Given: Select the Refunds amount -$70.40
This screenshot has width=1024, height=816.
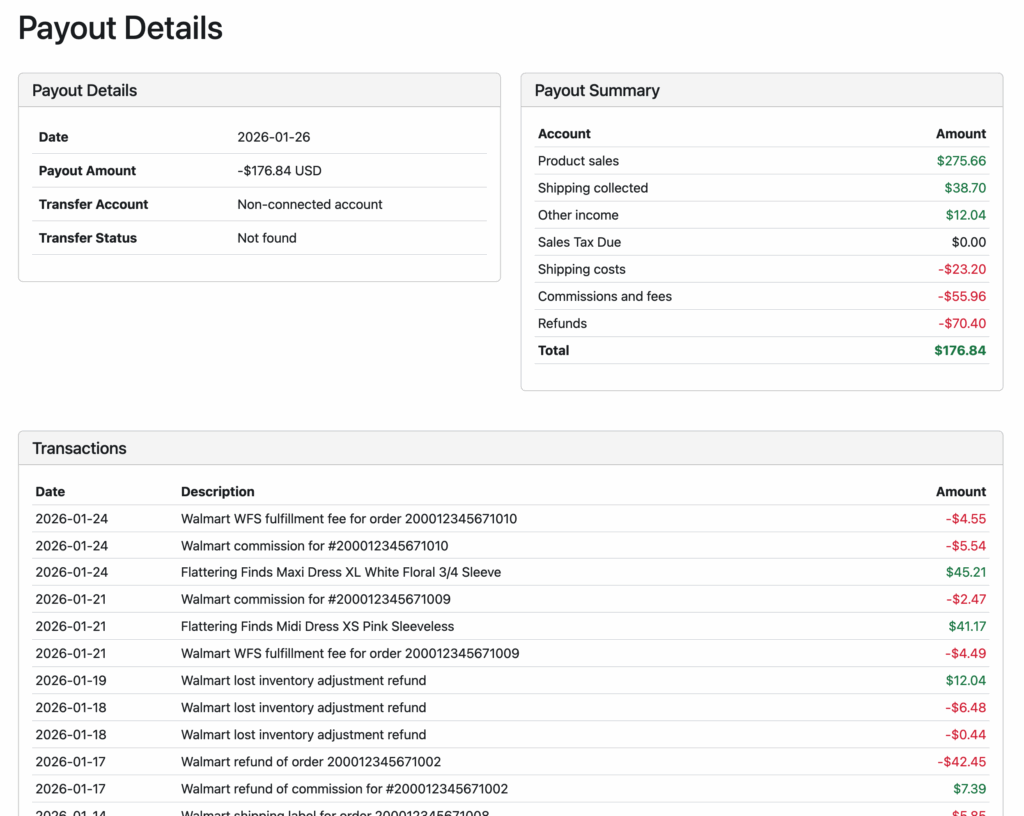Looking at the screenshot, I should coord(961,323).
